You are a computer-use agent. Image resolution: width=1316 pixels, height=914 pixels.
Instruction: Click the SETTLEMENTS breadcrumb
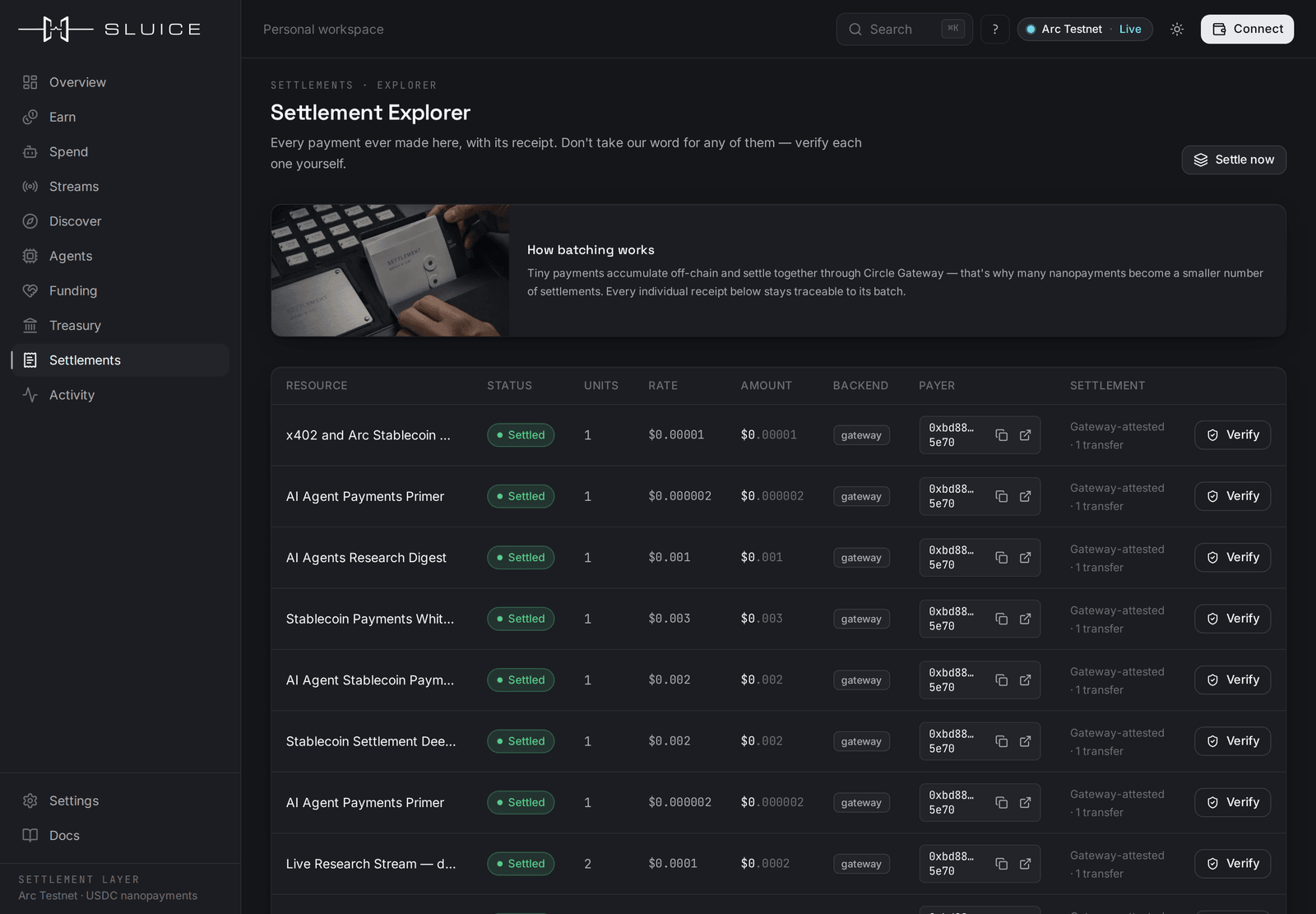coord(312,86)
